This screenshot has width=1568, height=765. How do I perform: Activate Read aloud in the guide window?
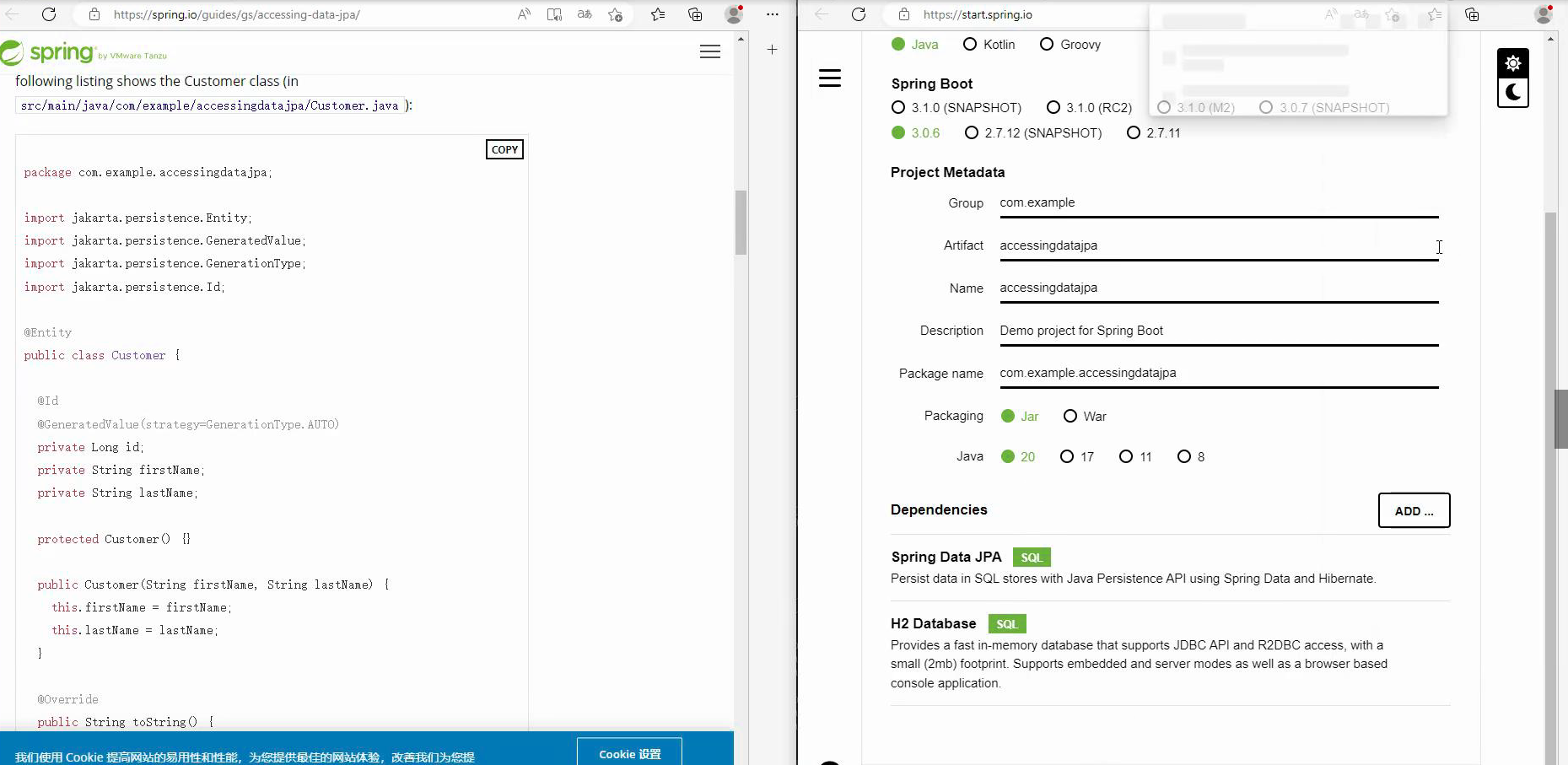coord(524,14)
